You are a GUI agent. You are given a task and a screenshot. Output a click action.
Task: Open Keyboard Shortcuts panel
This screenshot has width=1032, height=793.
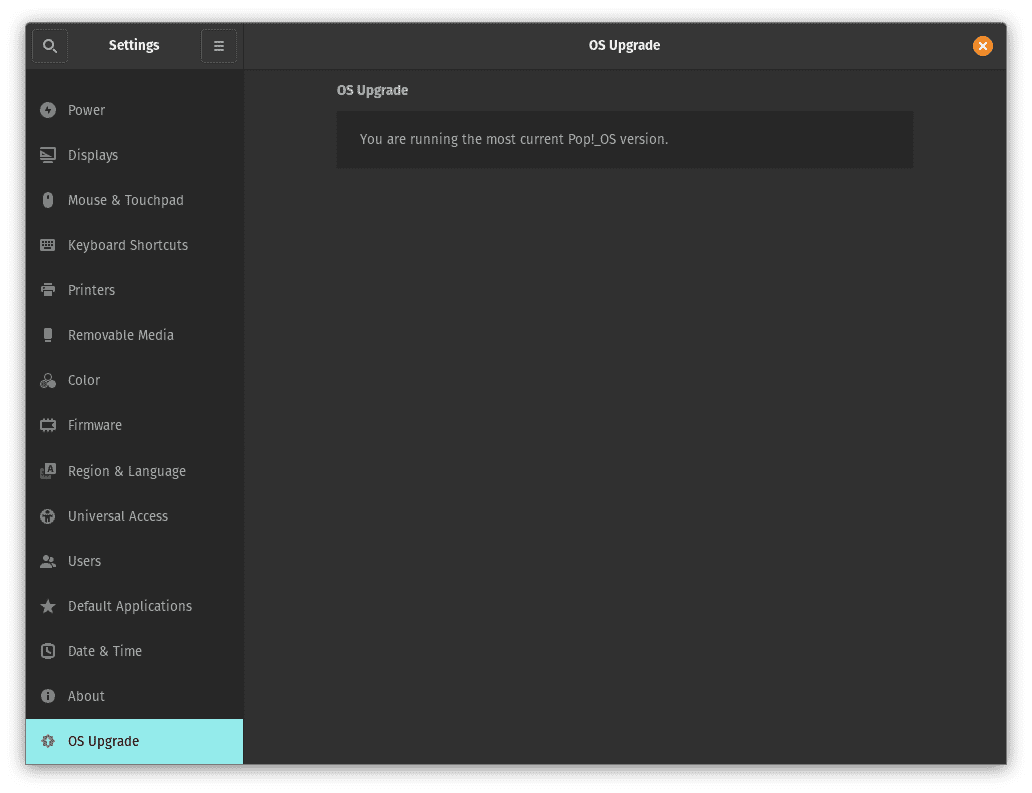(134, 245)
